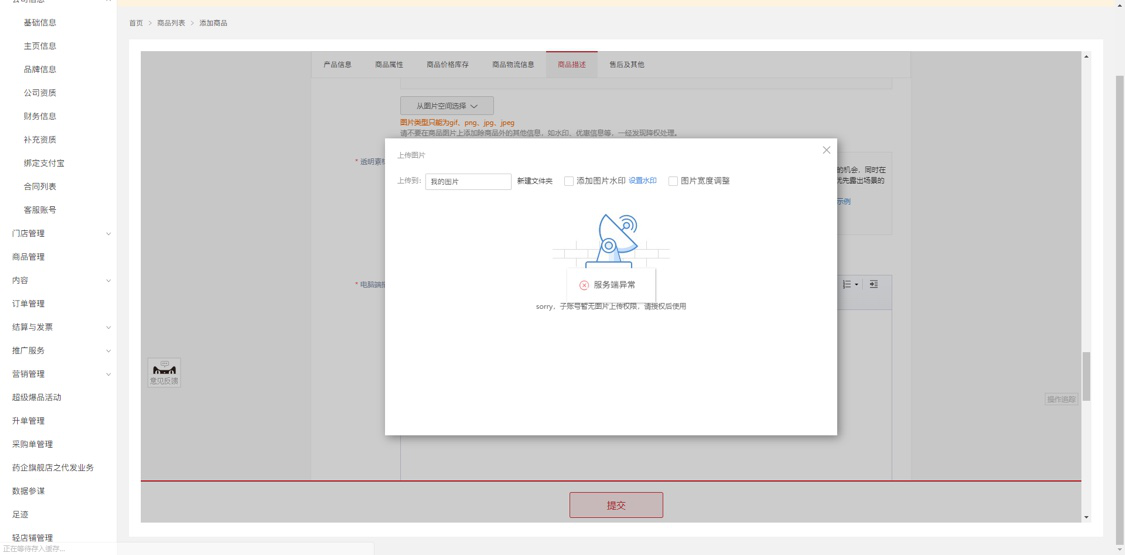Open 补充资质 in sidebar
The image size is (1125, 555).
click(40, 140)
